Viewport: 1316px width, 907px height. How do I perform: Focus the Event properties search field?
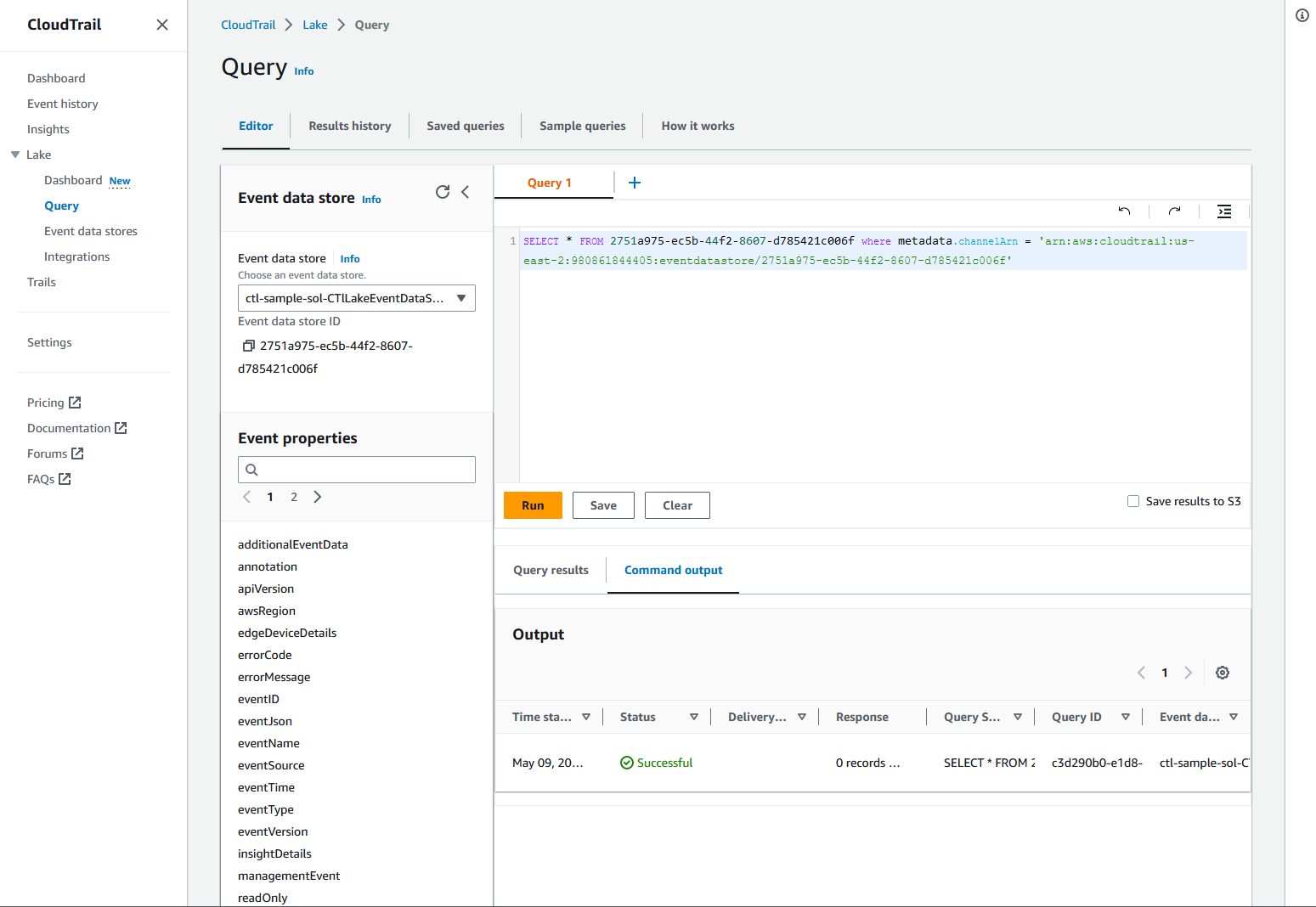pos(357,470)
